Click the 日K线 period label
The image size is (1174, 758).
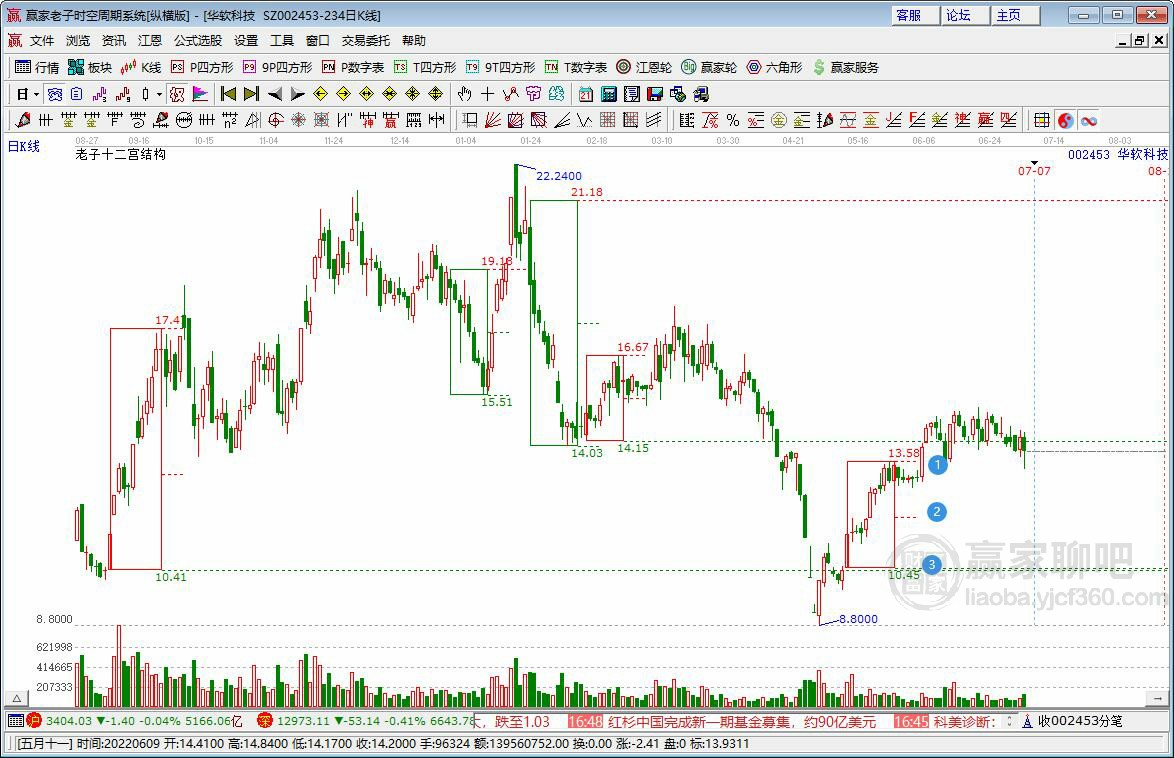point(23,146)
